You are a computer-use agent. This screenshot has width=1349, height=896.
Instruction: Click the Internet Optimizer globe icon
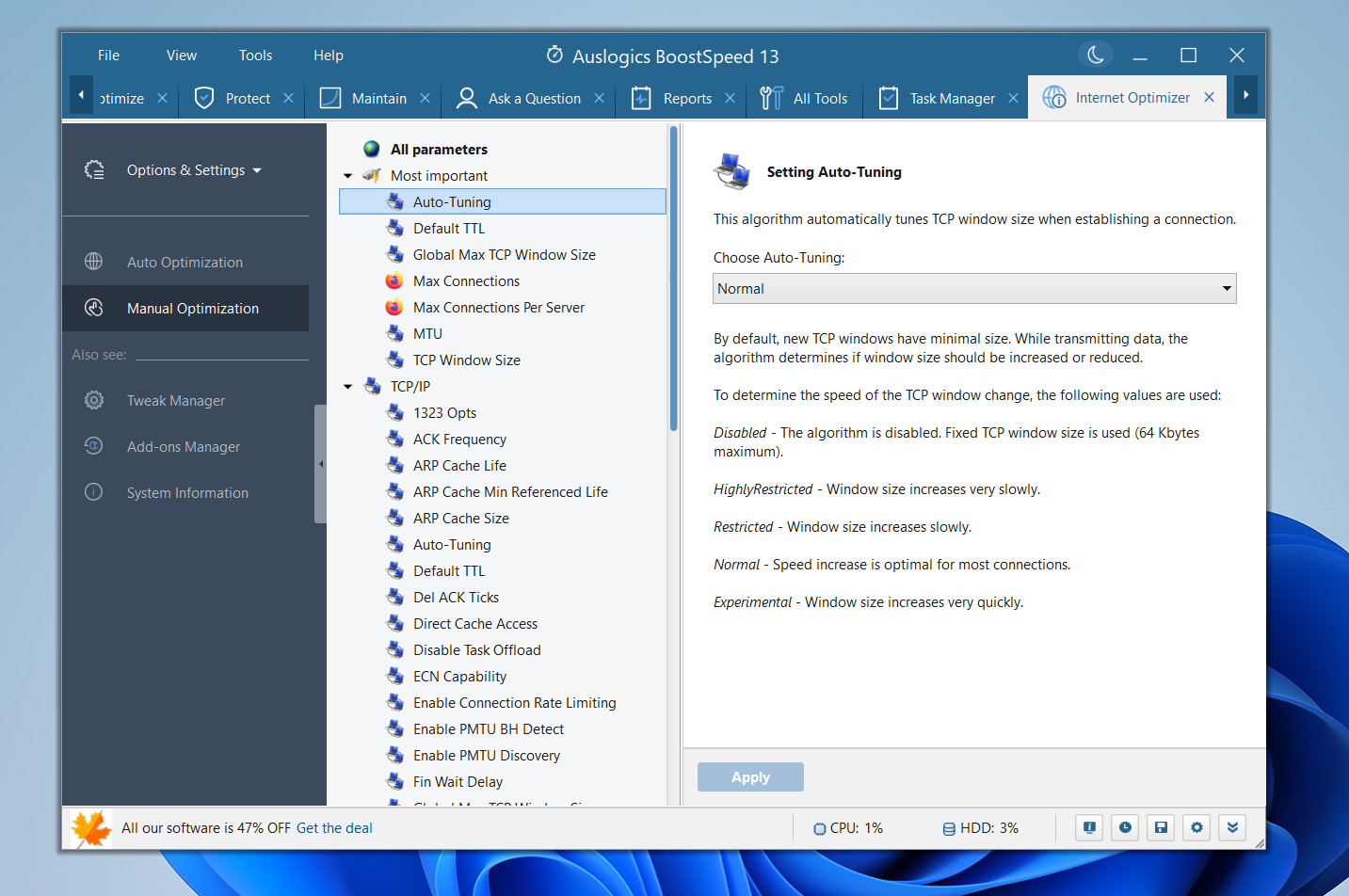pos(1054,97)
